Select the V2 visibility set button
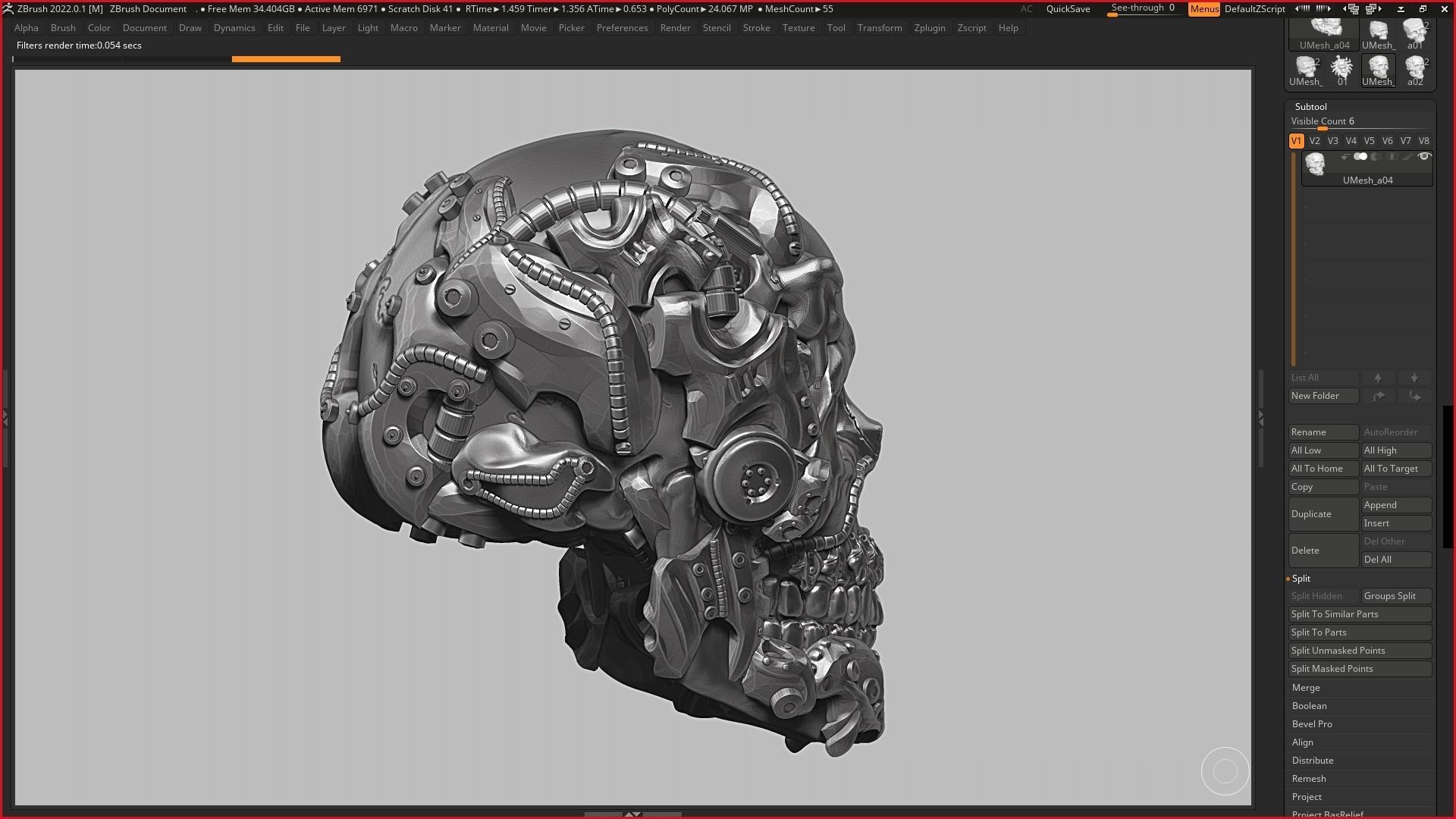Screen dimensions: 1456x819 [x=1314, y=141]
